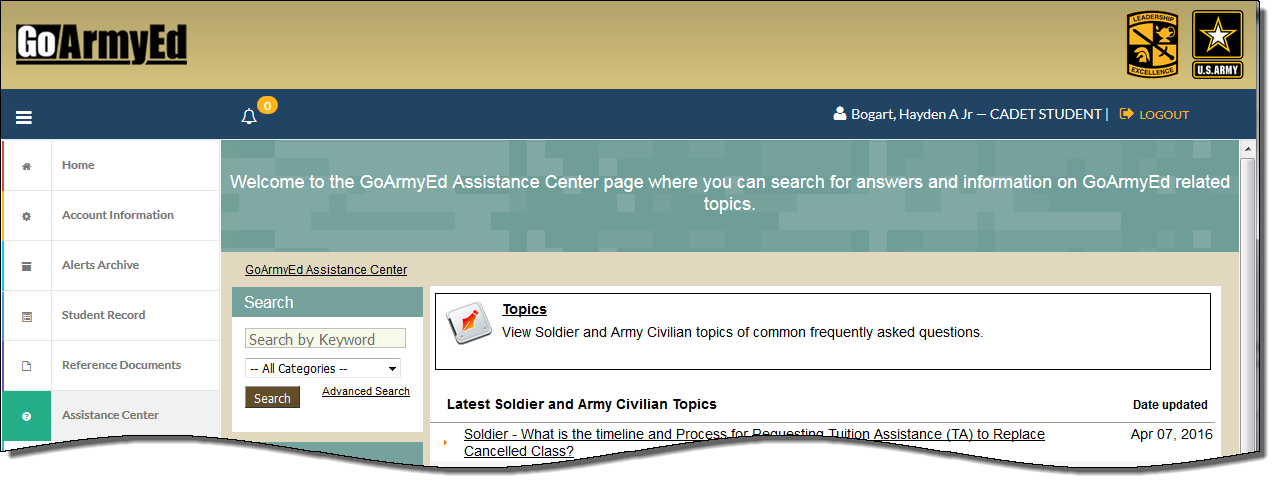Click the Search button
This screenshot has height=484, width=1275.
(x=272, y=398)
